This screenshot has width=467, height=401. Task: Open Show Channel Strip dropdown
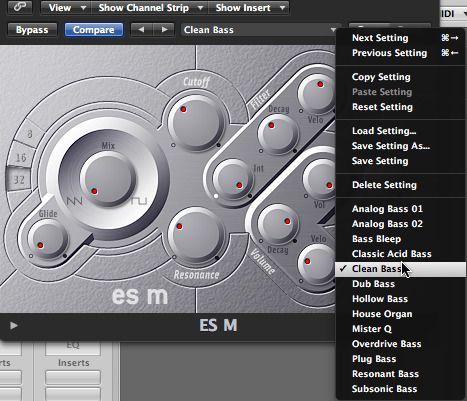(150, 8)
